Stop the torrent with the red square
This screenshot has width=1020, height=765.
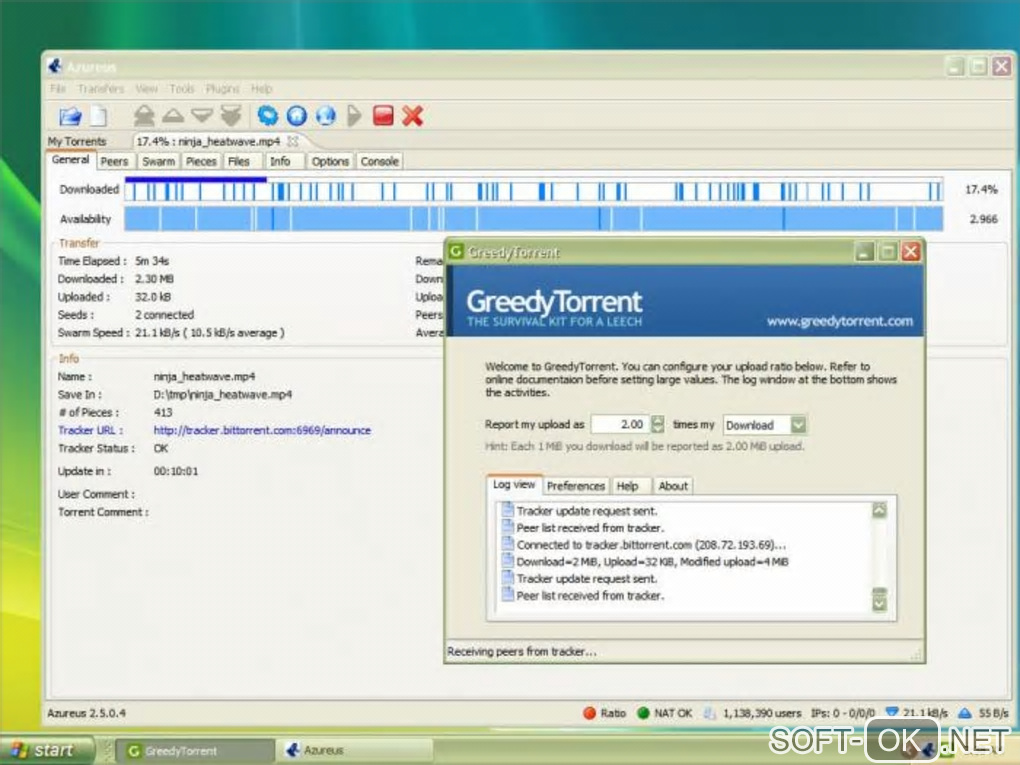click(x=383, y=116)
